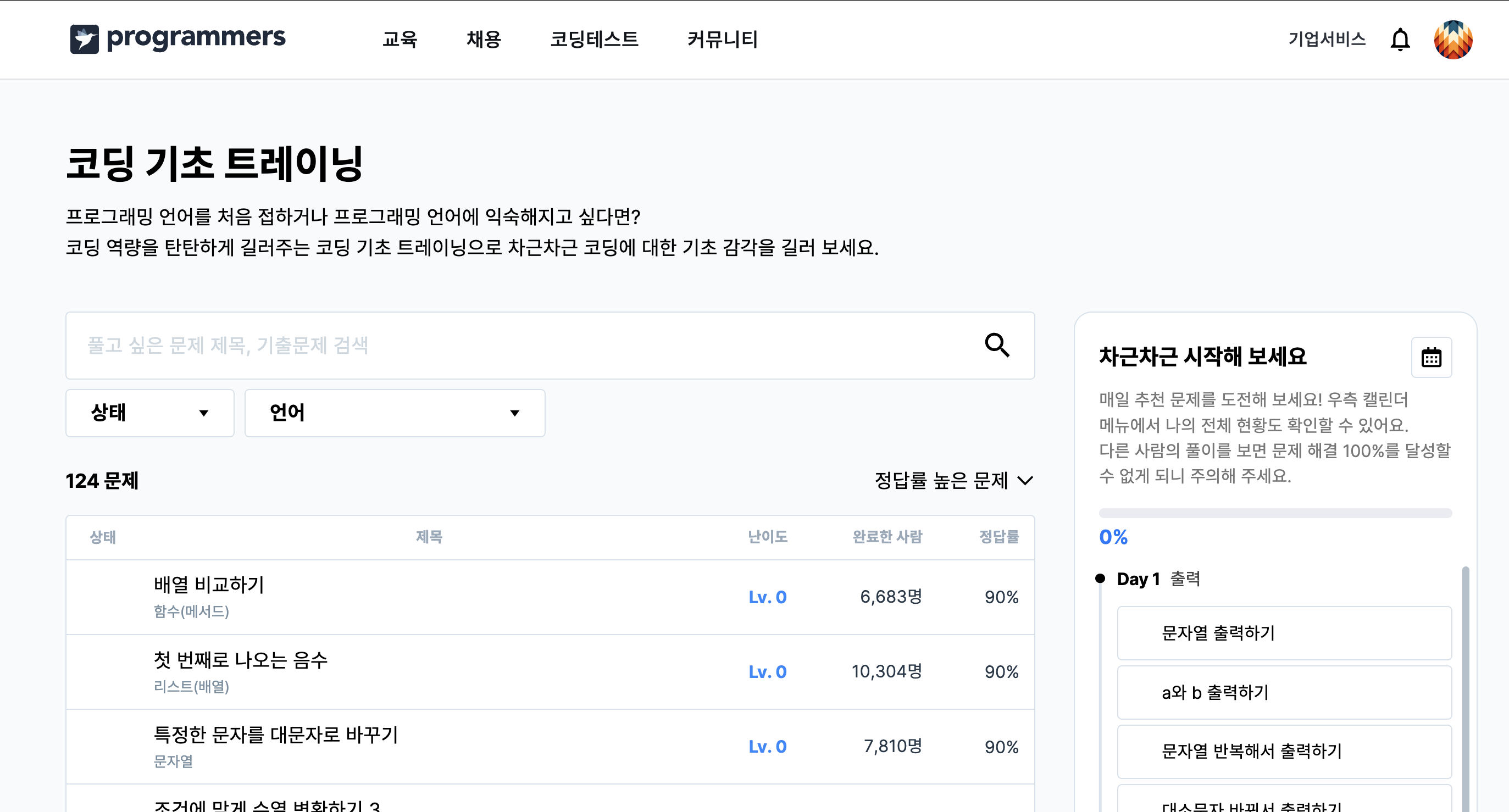The image size is (1509, 812).
Task: Open the 교육 menu
Action: (x=400, y=39)
